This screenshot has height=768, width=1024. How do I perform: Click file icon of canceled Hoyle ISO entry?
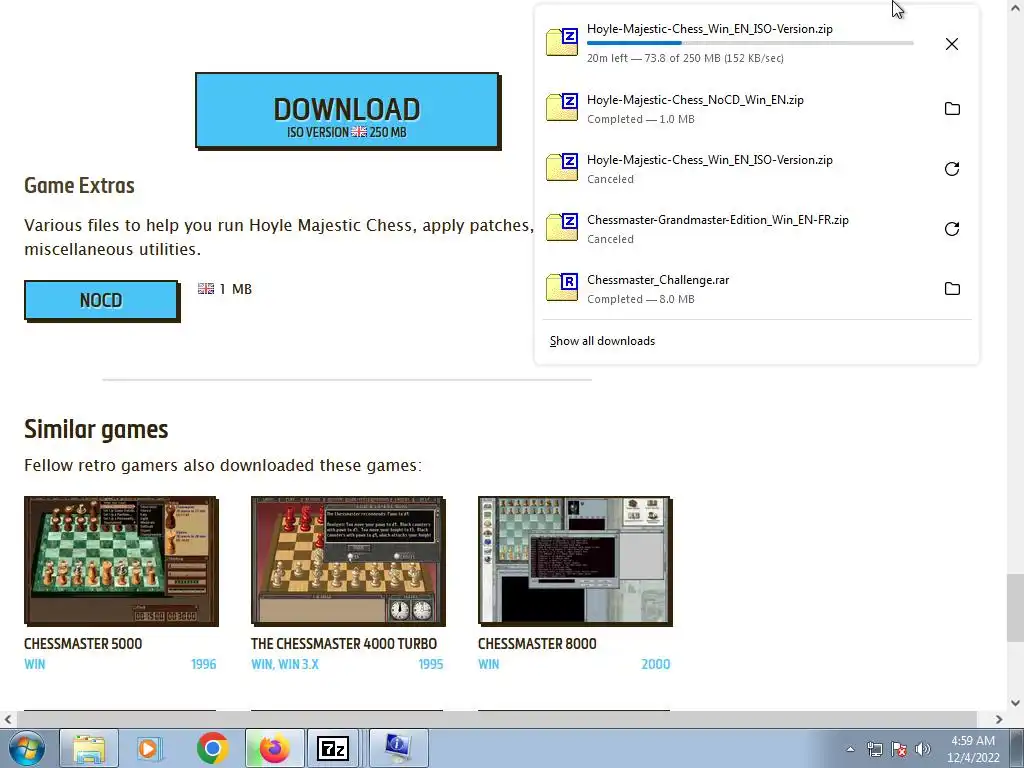(562, 168)
